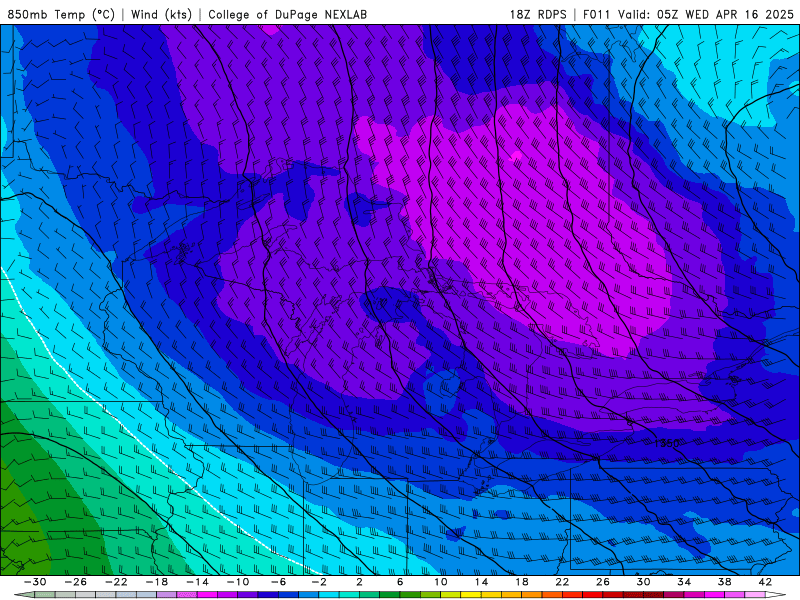Click the "-6" color scale label
This screenshot has height=600, width=800.
[279, 582]
